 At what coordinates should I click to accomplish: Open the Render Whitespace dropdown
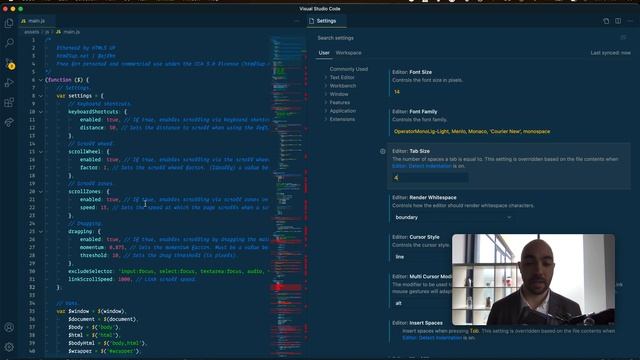[x=453, y=218]
